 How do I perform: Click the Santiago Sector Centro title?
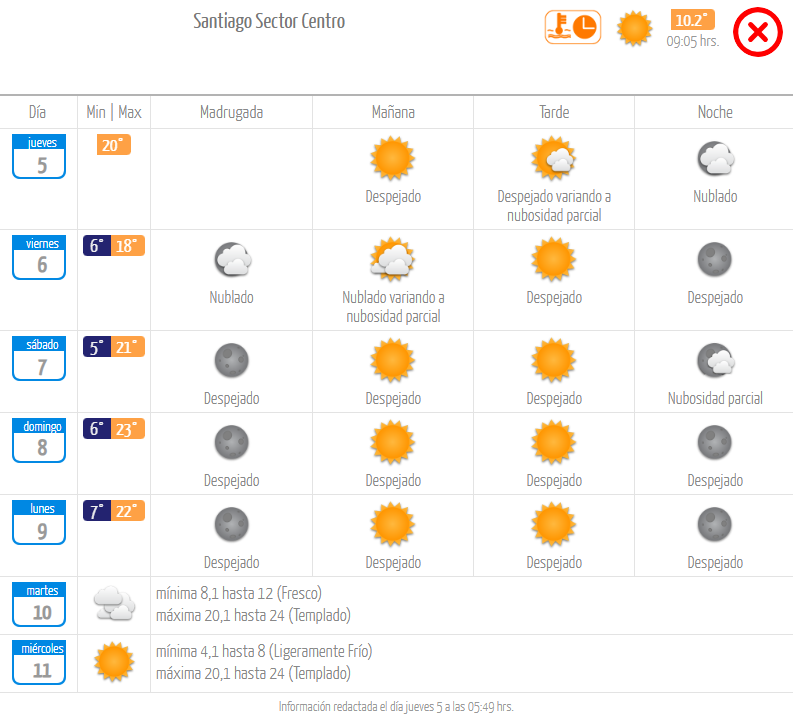click(x=269, y=21)
